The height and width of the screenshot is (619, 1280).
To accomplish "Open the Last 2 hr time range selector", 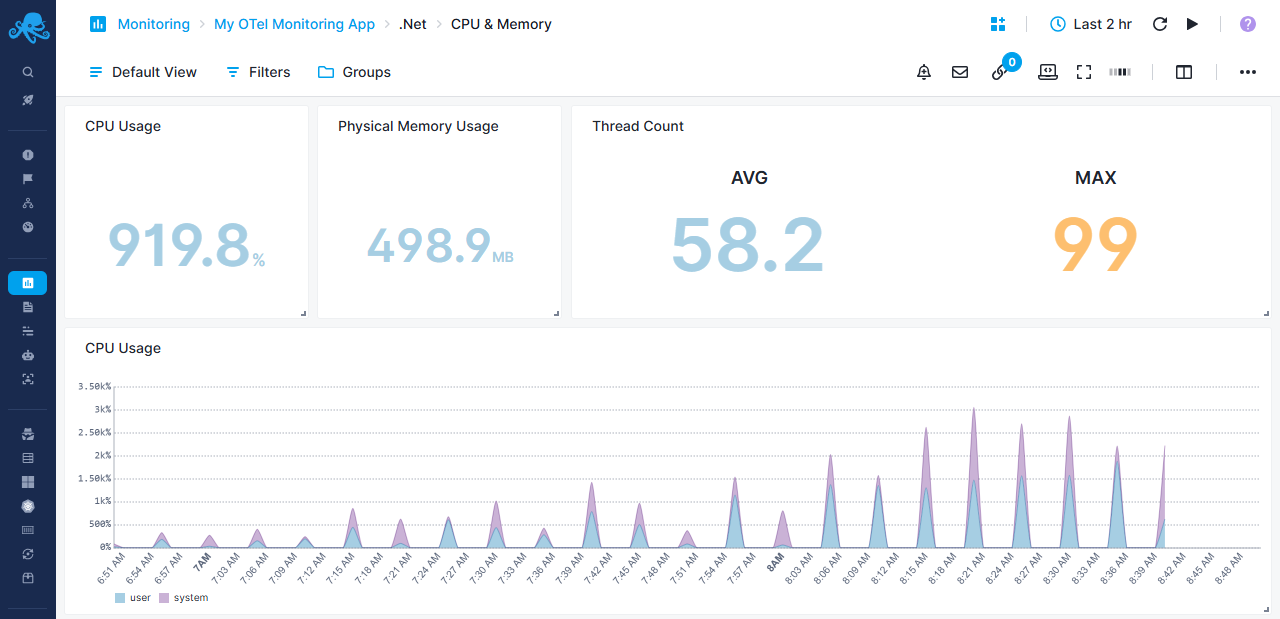I will click(x=1090, y=24).
